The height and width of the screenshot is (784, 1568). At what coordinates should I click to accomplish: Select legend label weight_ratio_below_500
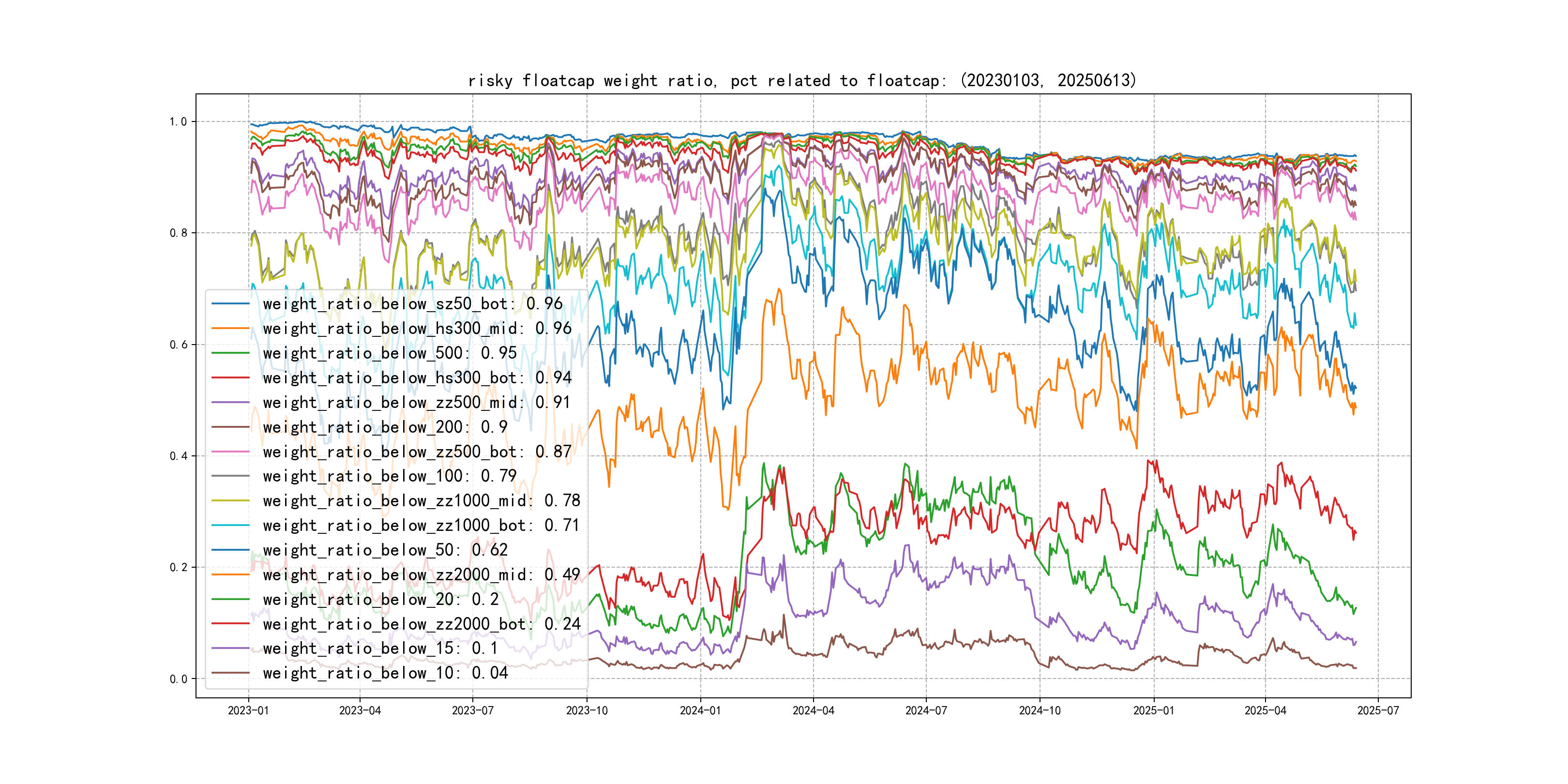(x=390, y=353)
